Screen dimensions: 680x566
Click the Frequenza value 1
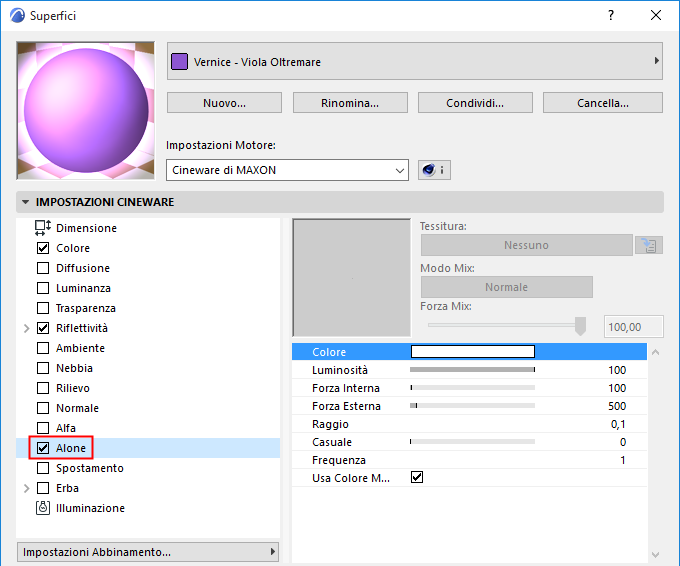(623, 460)
